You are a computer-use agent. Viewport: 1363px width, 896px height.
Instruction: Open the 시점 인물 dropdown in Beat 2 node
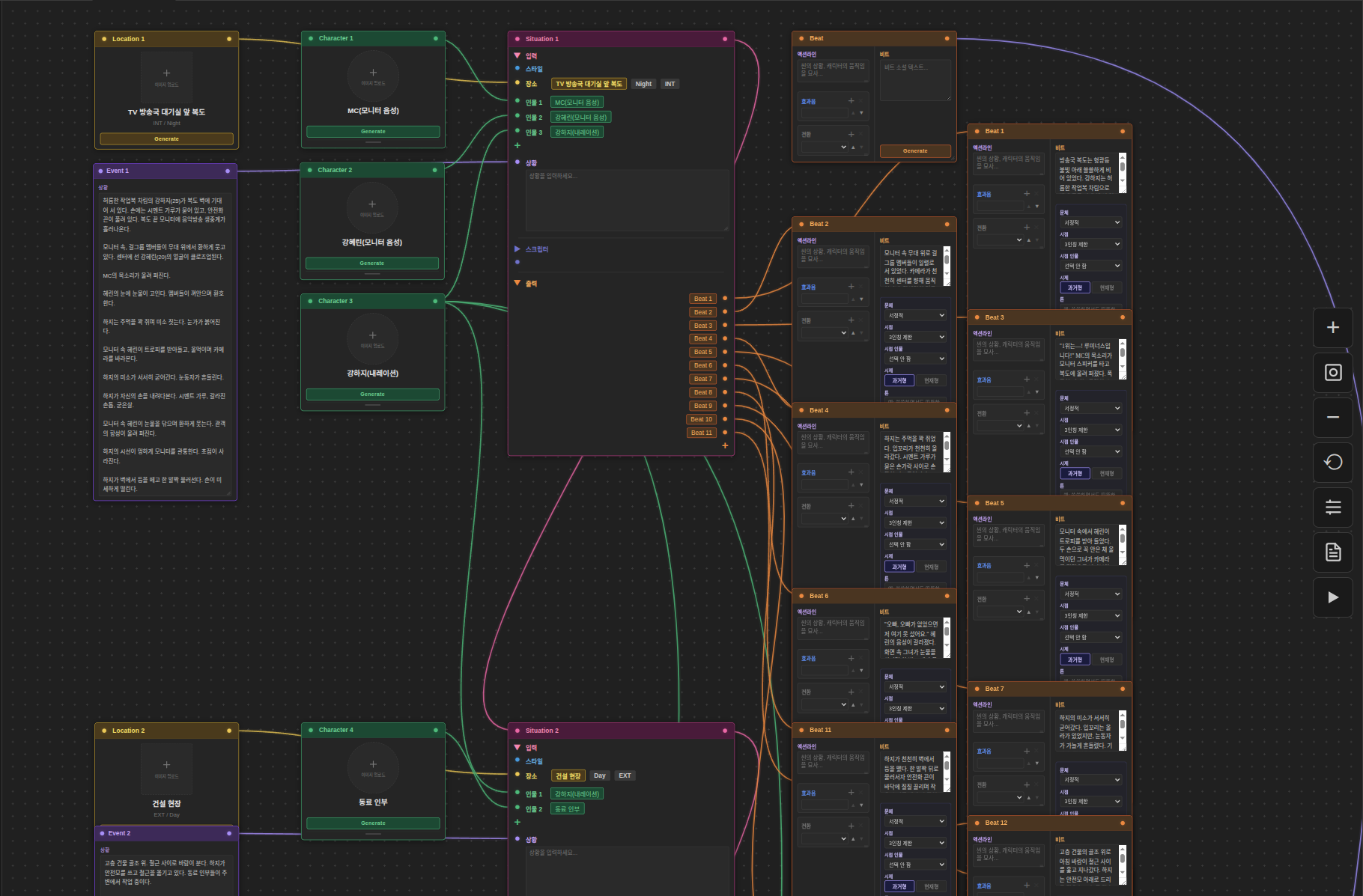(x=916, y=359)
